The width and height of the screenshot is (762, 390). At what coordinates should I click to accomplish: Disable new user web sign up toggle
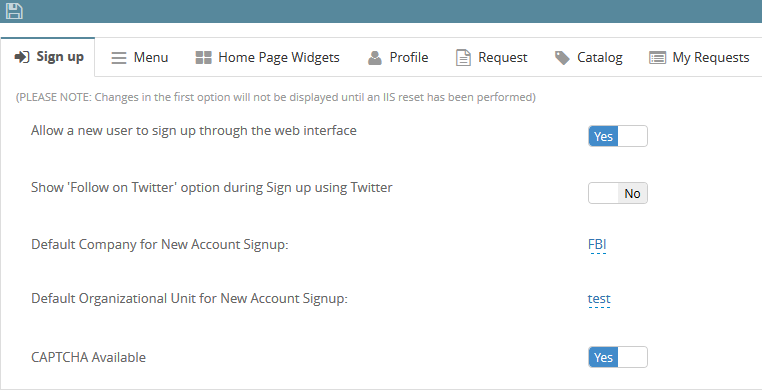click(618, 136)
